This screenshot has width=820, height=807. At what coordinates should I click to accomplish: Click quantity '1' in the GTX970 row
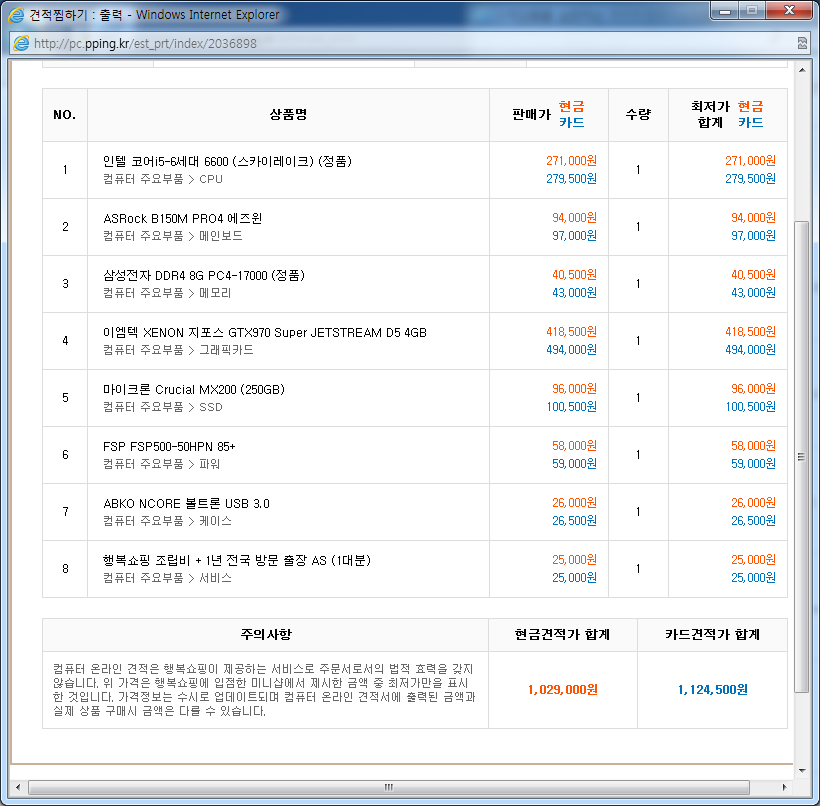638,341
